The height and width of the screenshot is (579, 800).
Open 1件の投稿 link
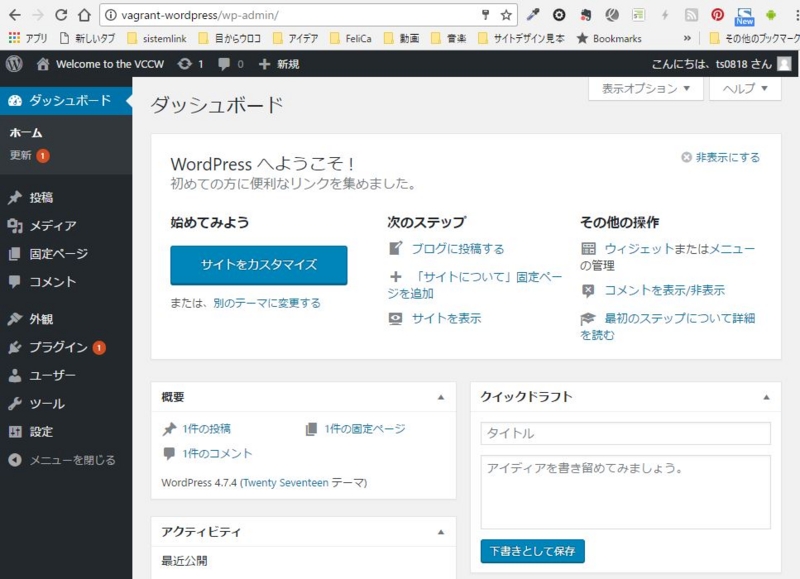point(206,429)
